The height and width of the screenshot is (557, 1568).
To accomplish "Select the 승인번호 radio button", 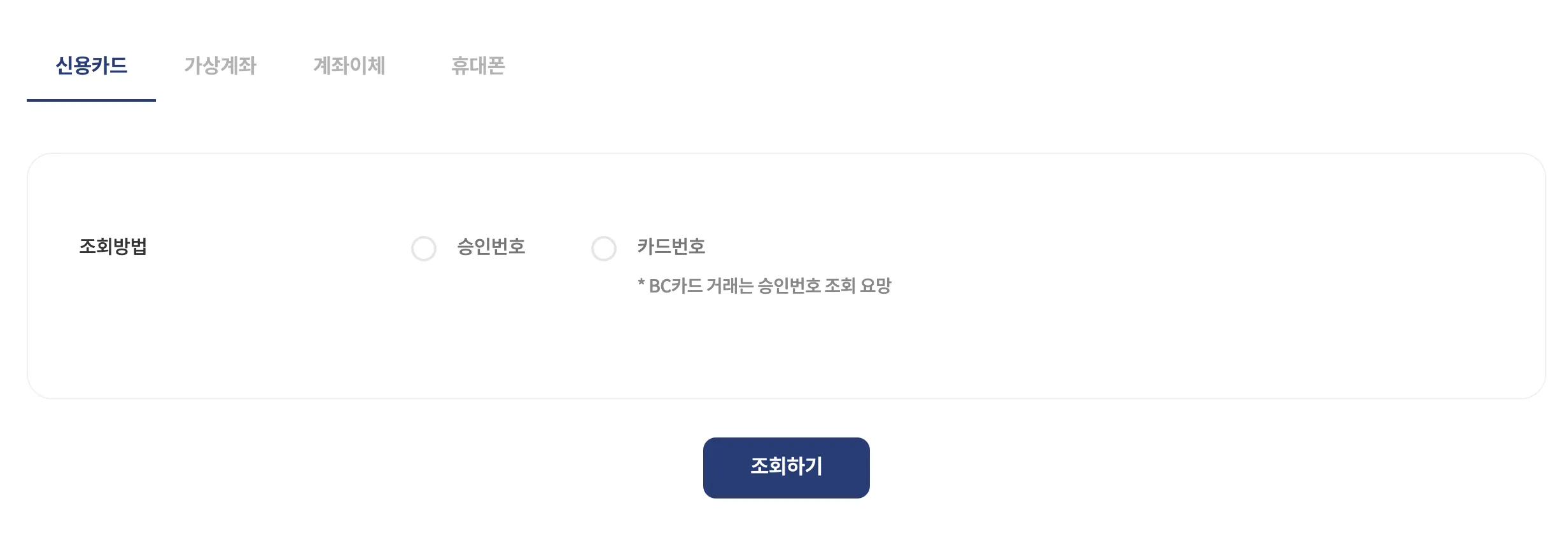I will pyautogui.click(x=424, y=249).
